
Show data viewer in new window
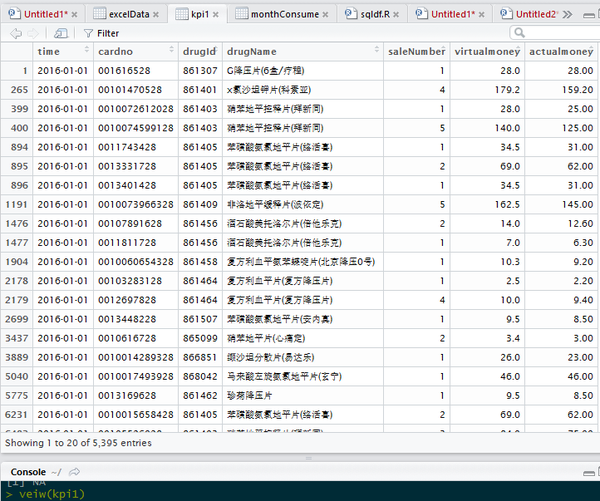61,33
